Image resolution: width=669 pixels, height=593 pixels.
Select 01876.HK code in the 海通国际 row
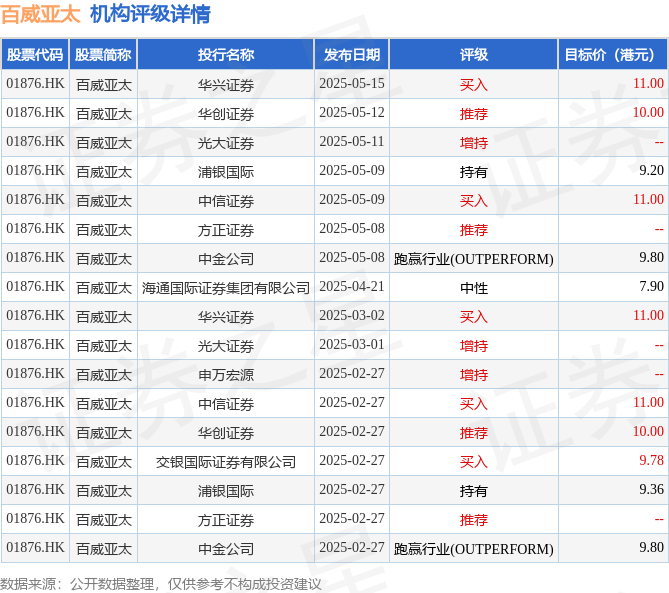click(x=35, y=287)
